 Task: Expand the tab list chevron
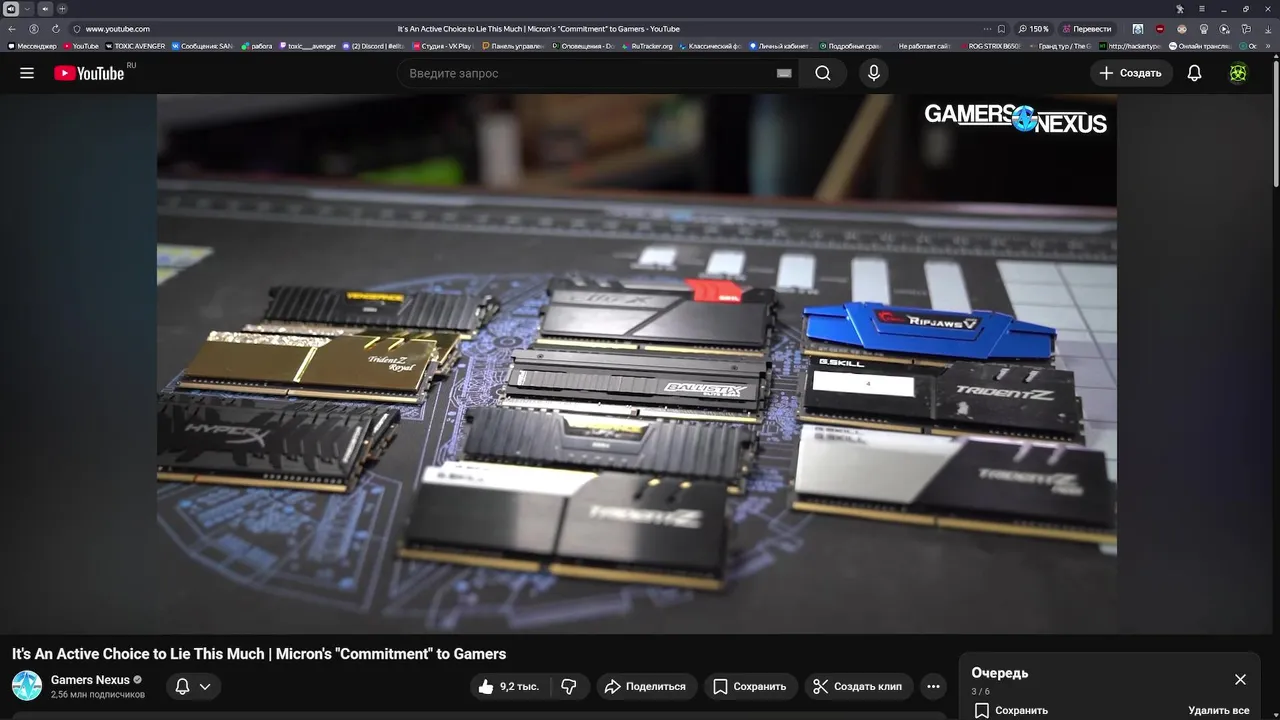tap(27, 9)
